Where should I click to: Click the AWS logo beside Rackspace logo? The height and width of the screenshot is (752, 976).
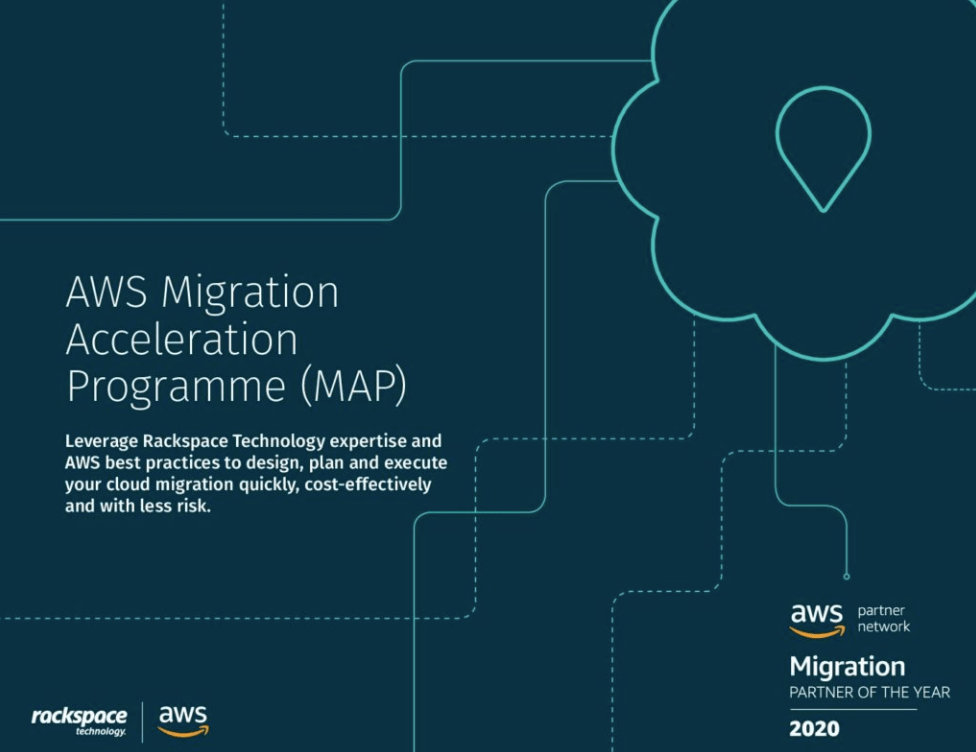(183, 721)
